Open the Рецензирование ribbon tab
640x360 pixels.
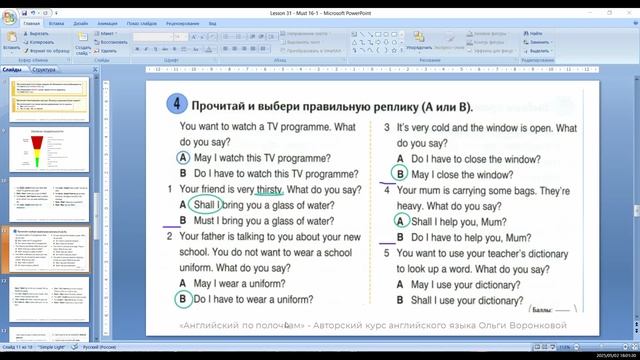coord(182,24)
